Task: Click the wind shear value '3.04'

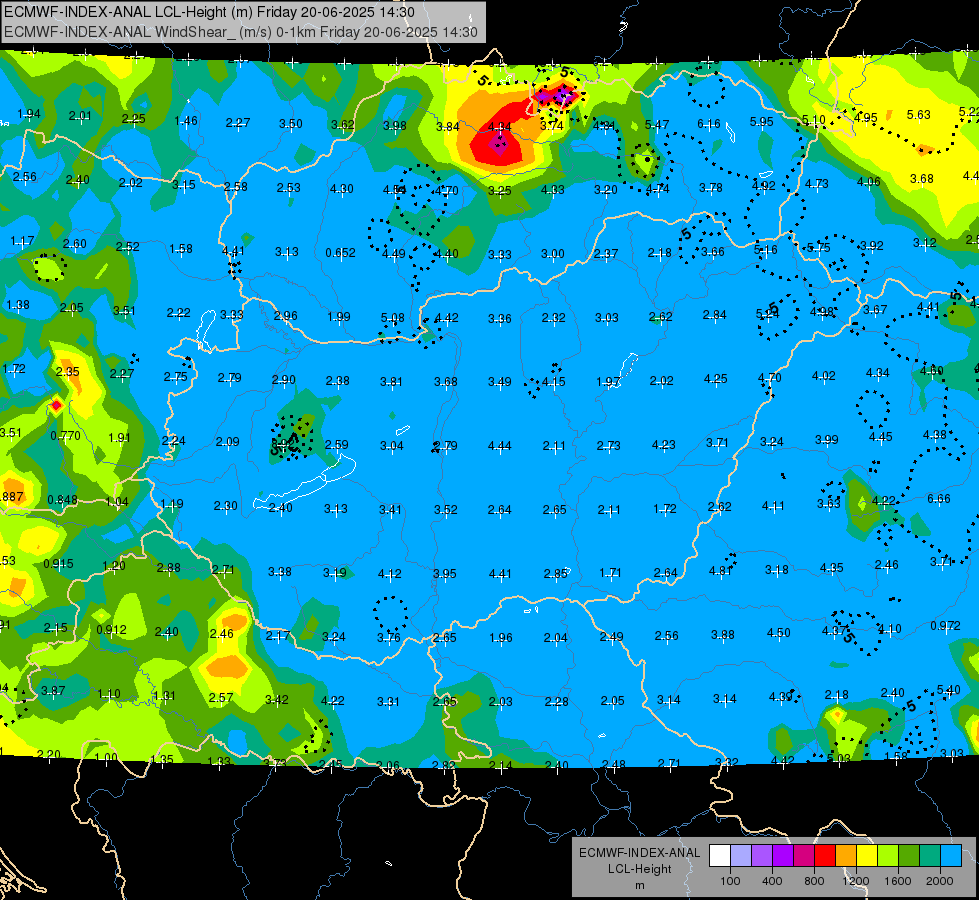Action: click(x=391, y=446)
